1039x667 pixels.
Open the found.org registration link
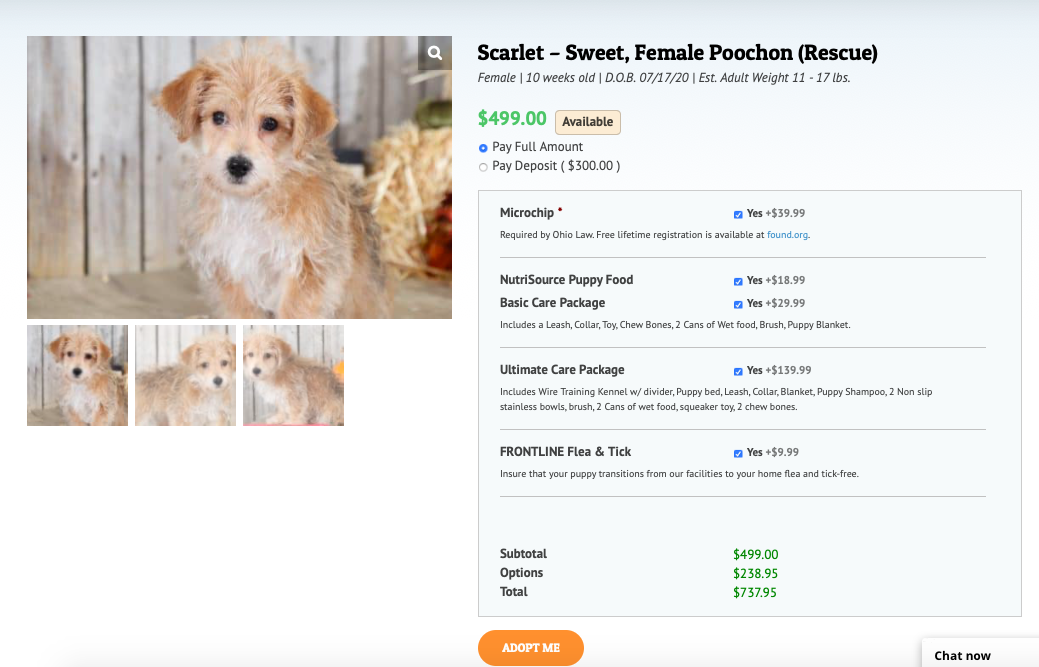click(x=787, y=235)
